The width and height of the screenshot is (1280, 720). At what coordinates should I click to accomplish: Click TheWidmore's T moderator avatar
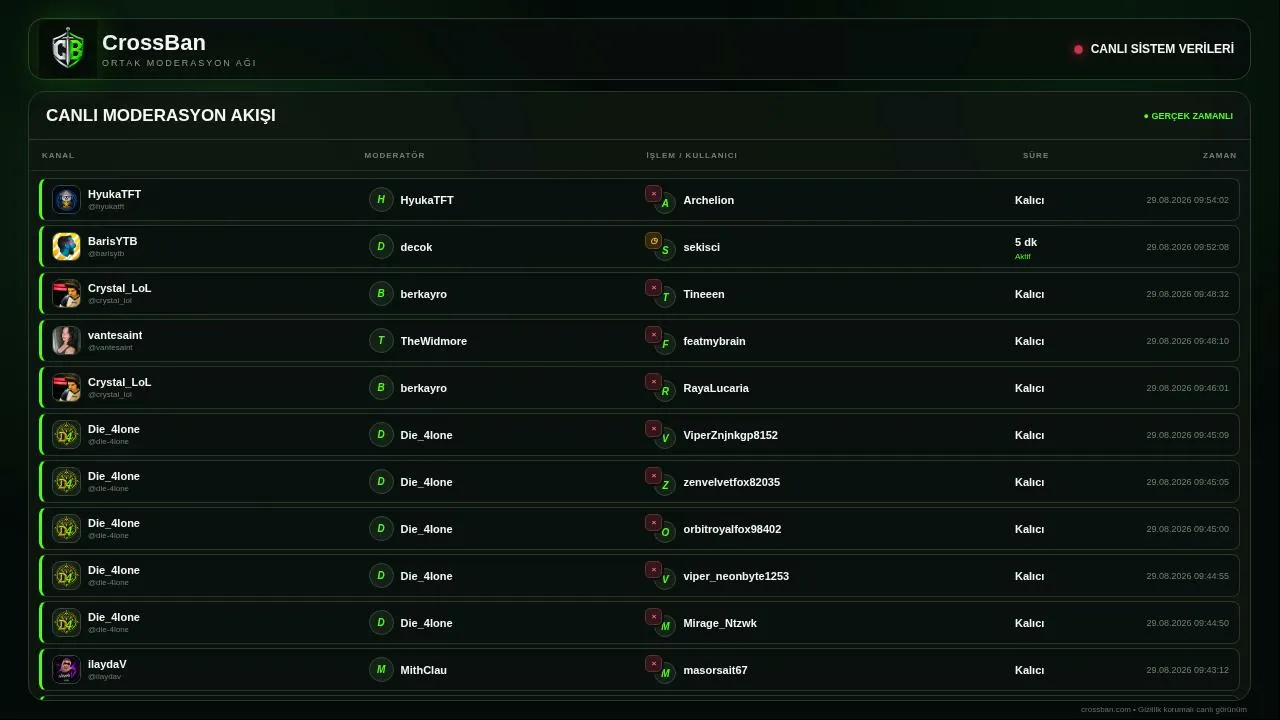[x=381, y=340]
